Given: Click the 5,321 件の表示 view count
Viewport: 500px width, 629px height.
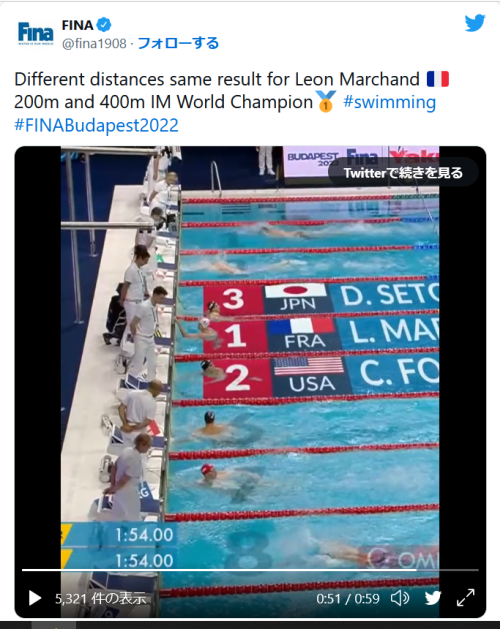Looking at the screenshot, I should [100, 599].
